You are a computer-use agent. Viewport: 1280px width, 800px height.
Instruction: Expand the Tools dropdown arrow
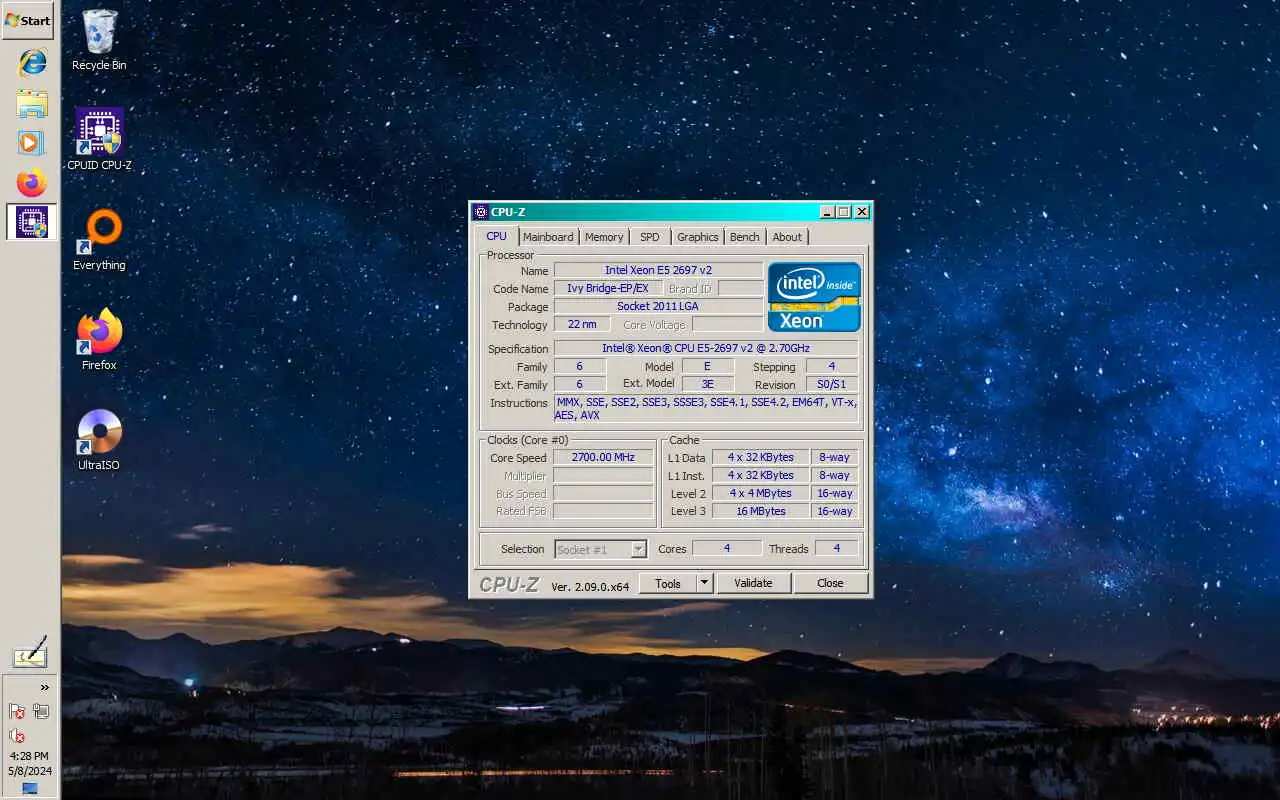pyautogui.click(x=704, y=583)
